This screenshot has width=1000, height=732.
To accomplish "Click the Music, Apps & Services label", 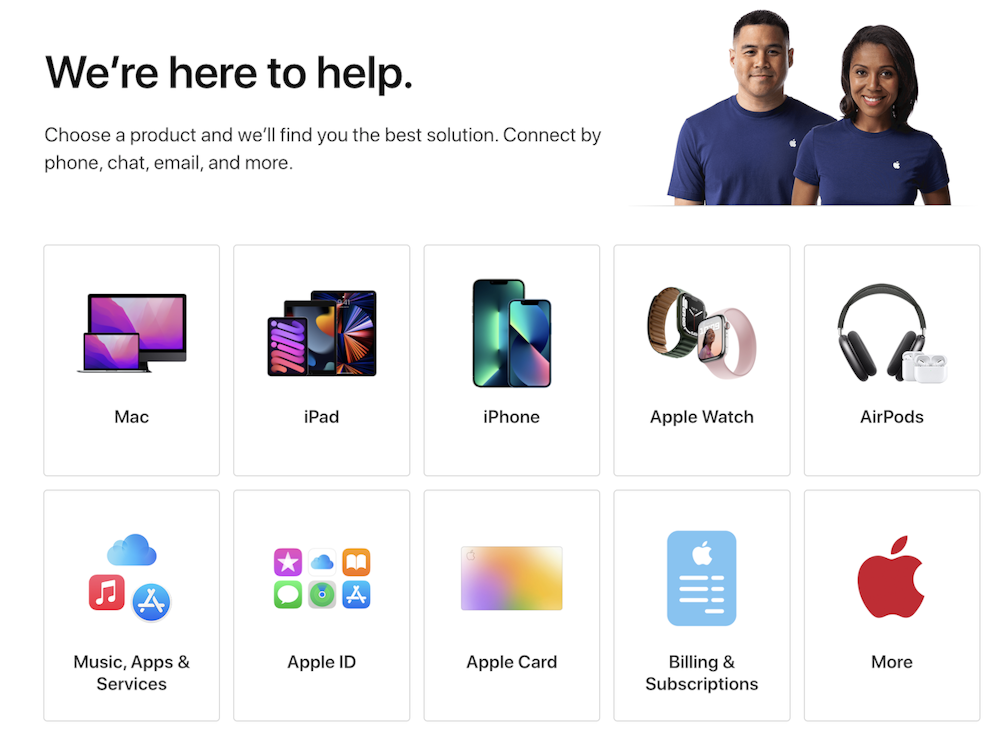I will [x=131, y=673].
